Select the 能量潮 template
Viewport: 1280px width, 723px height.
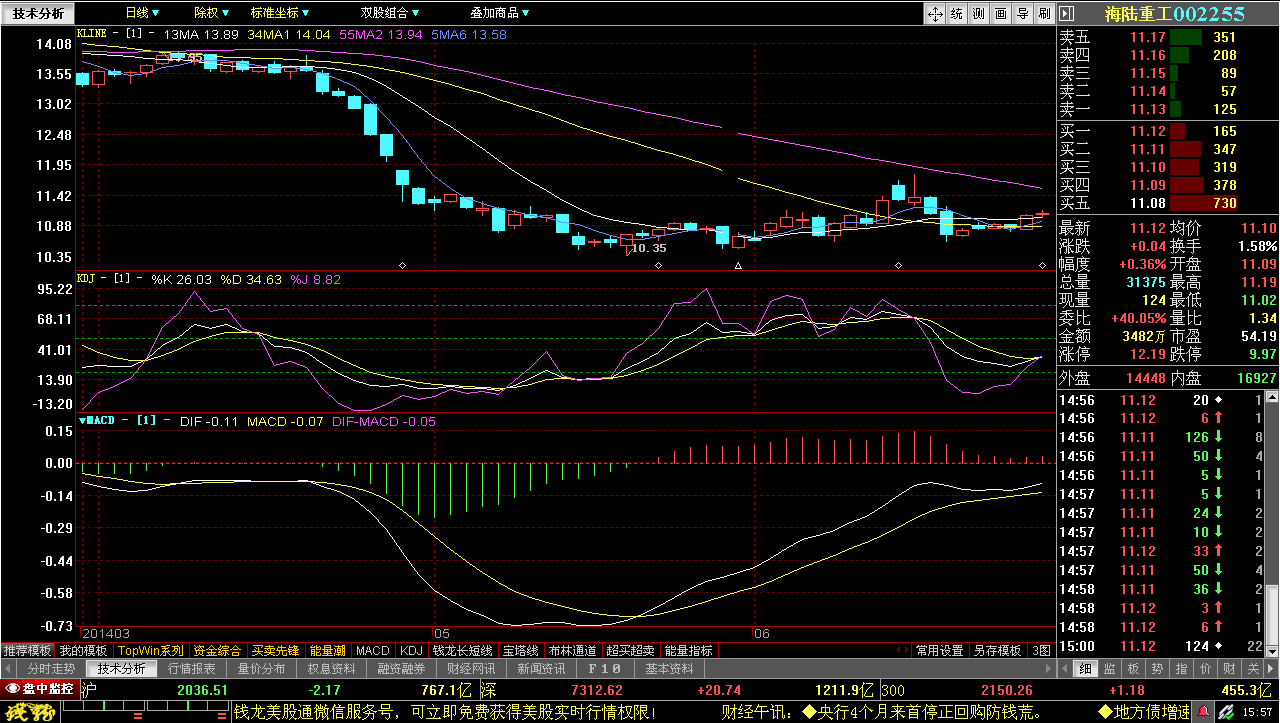[327, 650]
